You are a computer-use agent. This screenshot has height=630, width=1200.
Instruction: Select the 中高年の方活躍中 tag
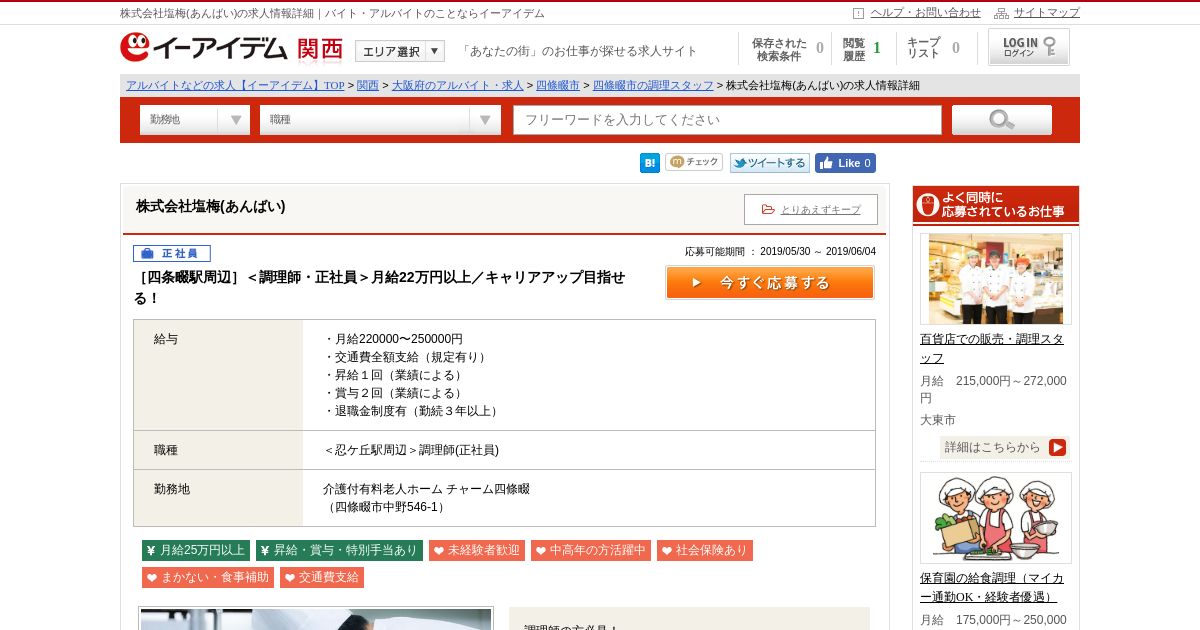pyautogui.click(x=591, y=550)
